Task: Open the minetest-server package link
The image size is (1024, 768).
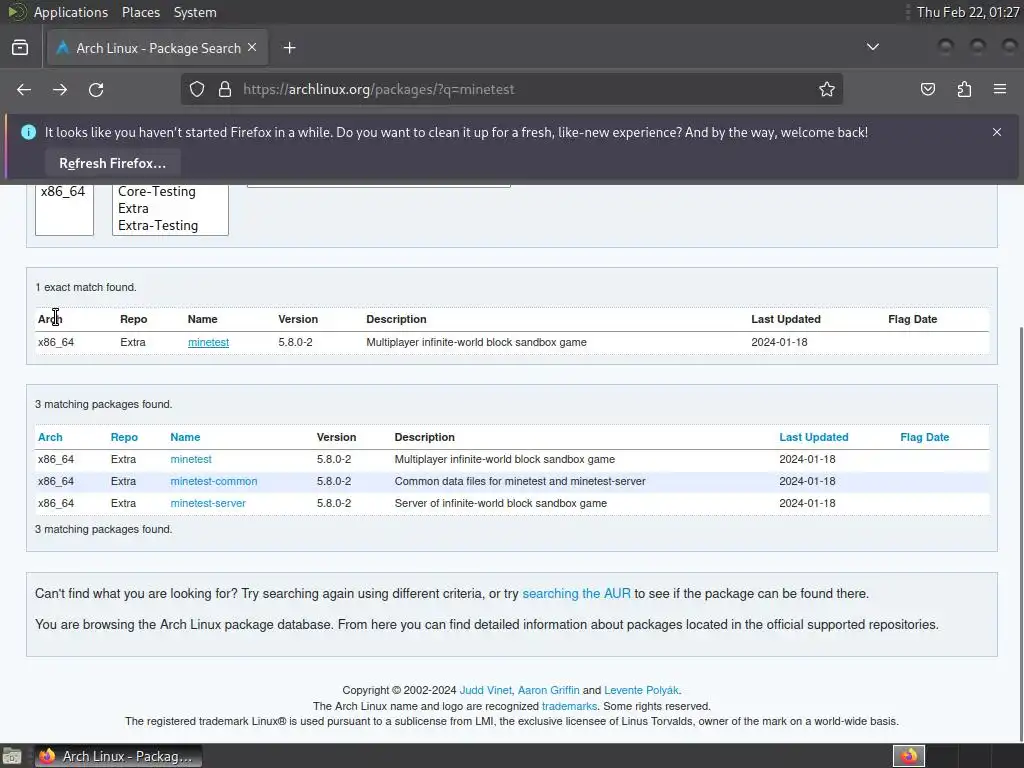Action: [x=208, y=503]
